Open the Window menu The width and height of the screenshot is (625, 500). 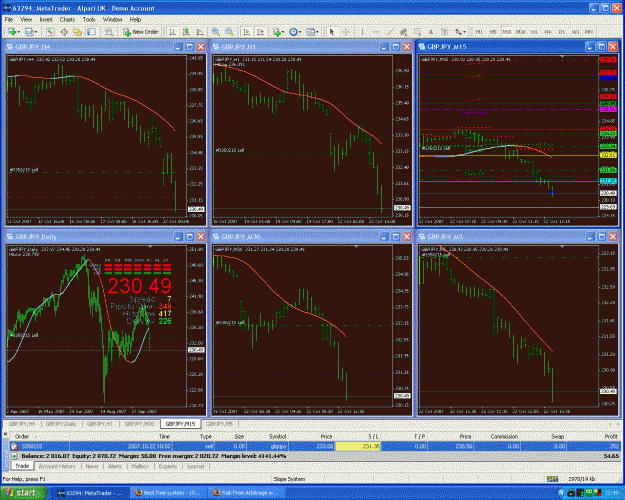click(x=112, y=19)
